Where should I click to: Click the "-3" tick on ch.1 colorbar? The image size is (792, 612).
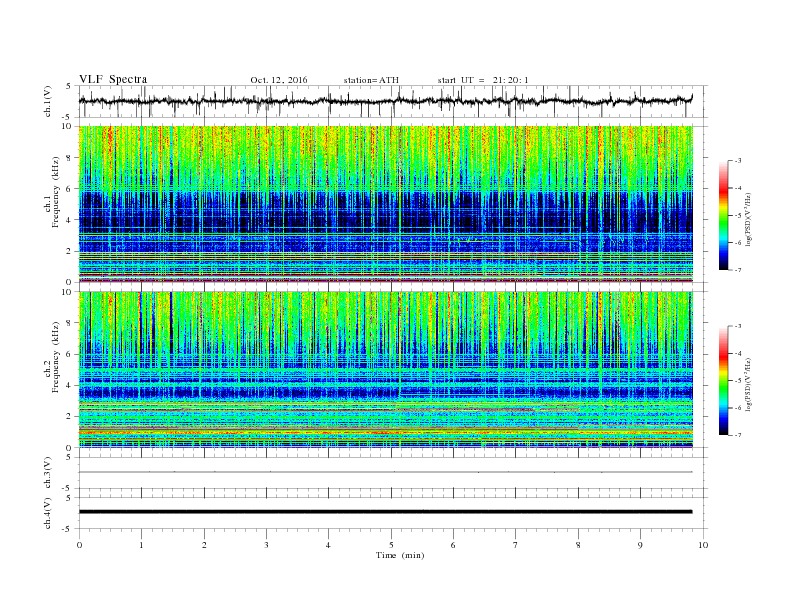click(x=738, y=161)
